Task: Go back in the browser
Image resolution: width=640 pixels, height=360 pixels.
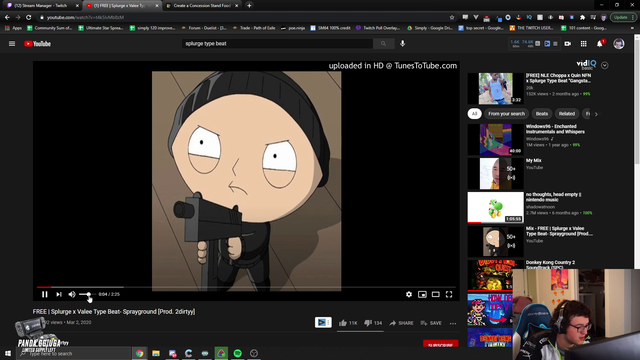Action: [7, 18]
